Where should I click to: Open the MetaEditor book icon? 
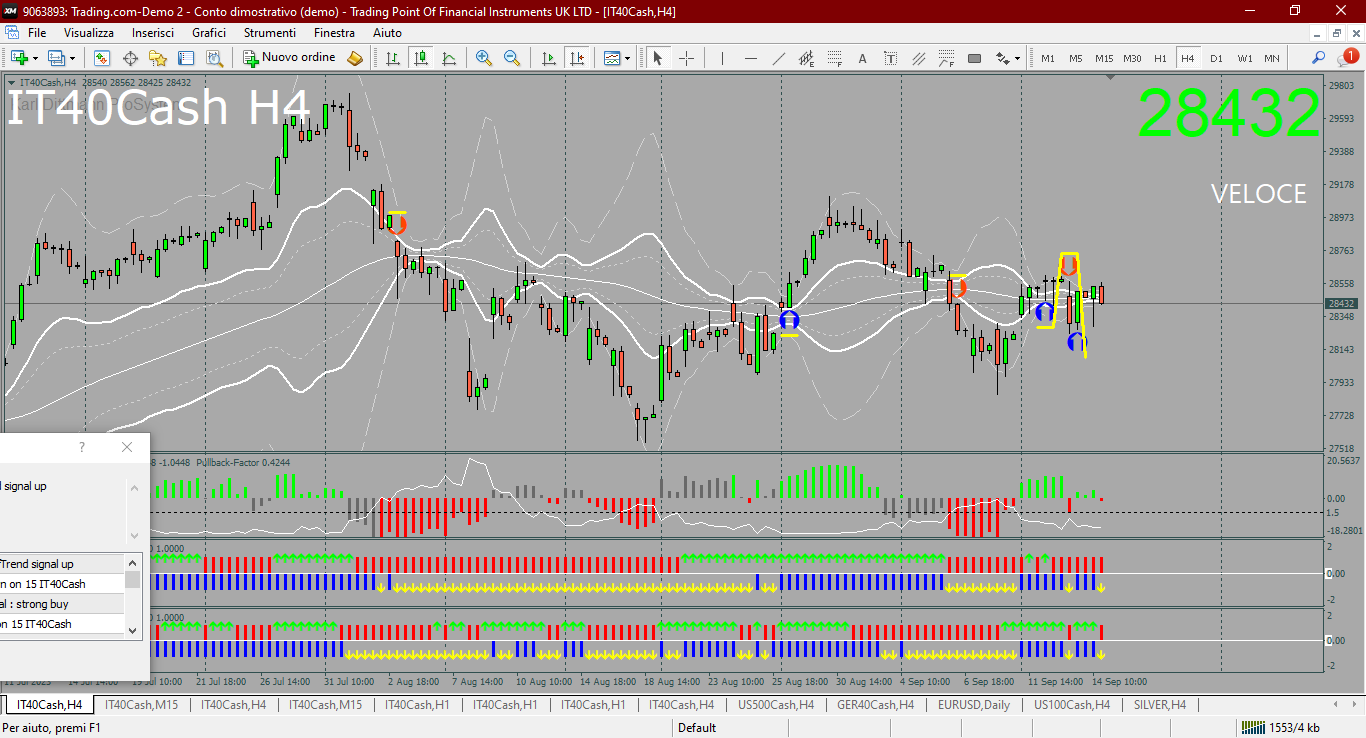click(355, 58)
